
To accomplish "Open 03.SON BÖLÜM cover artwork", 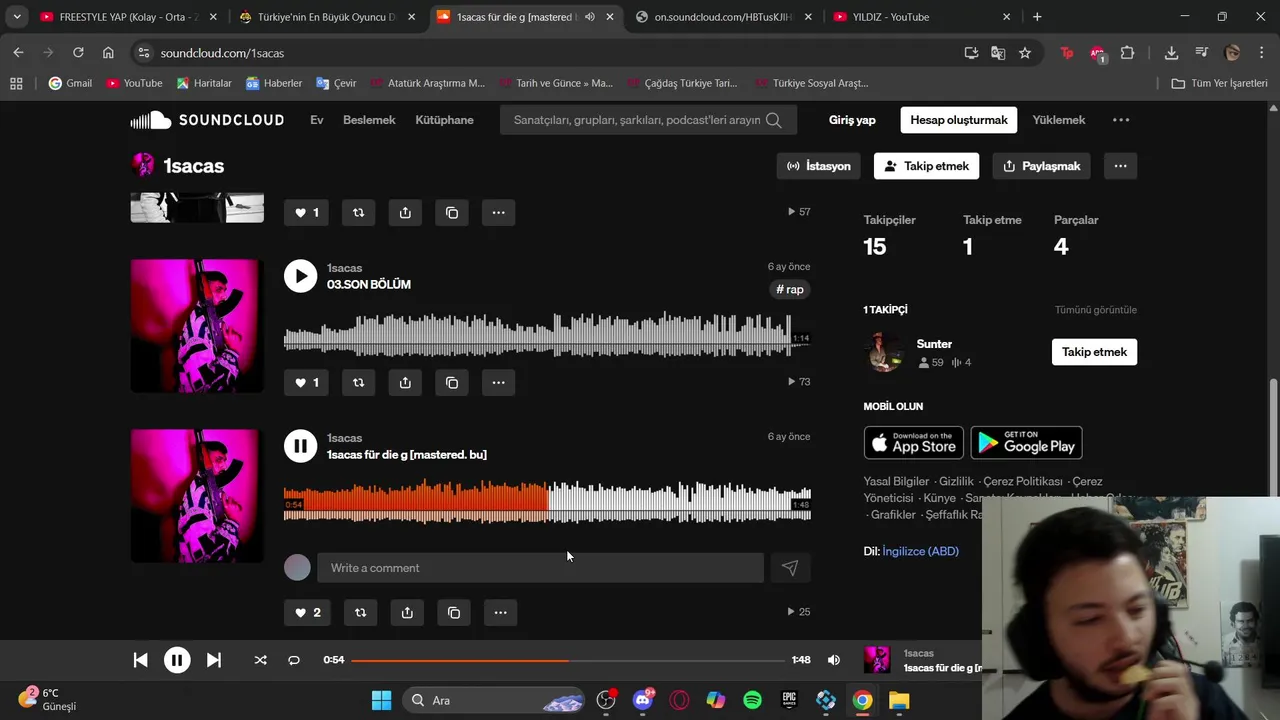I will click(x=197, y=326).
